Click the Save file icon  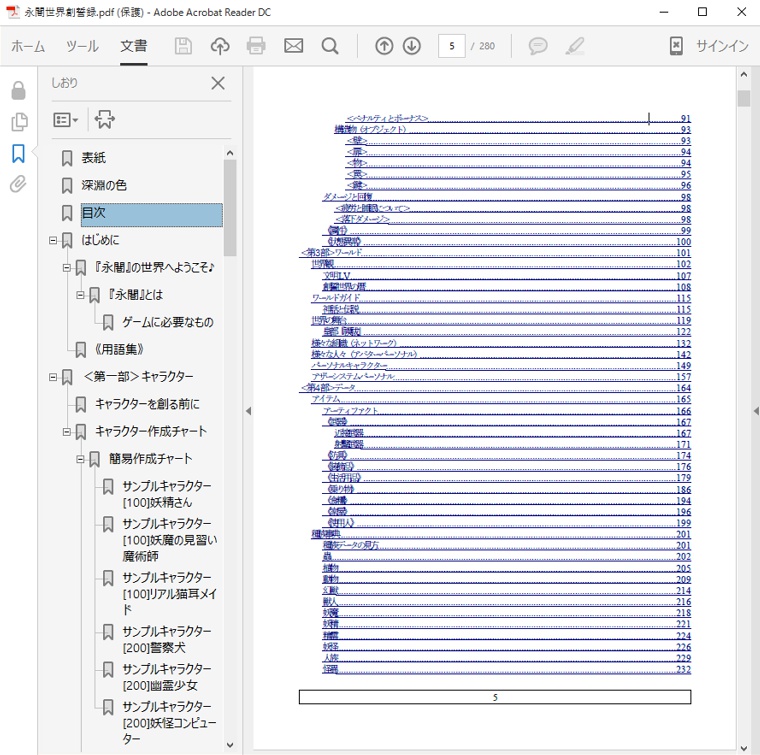click(x=183, y=46)
